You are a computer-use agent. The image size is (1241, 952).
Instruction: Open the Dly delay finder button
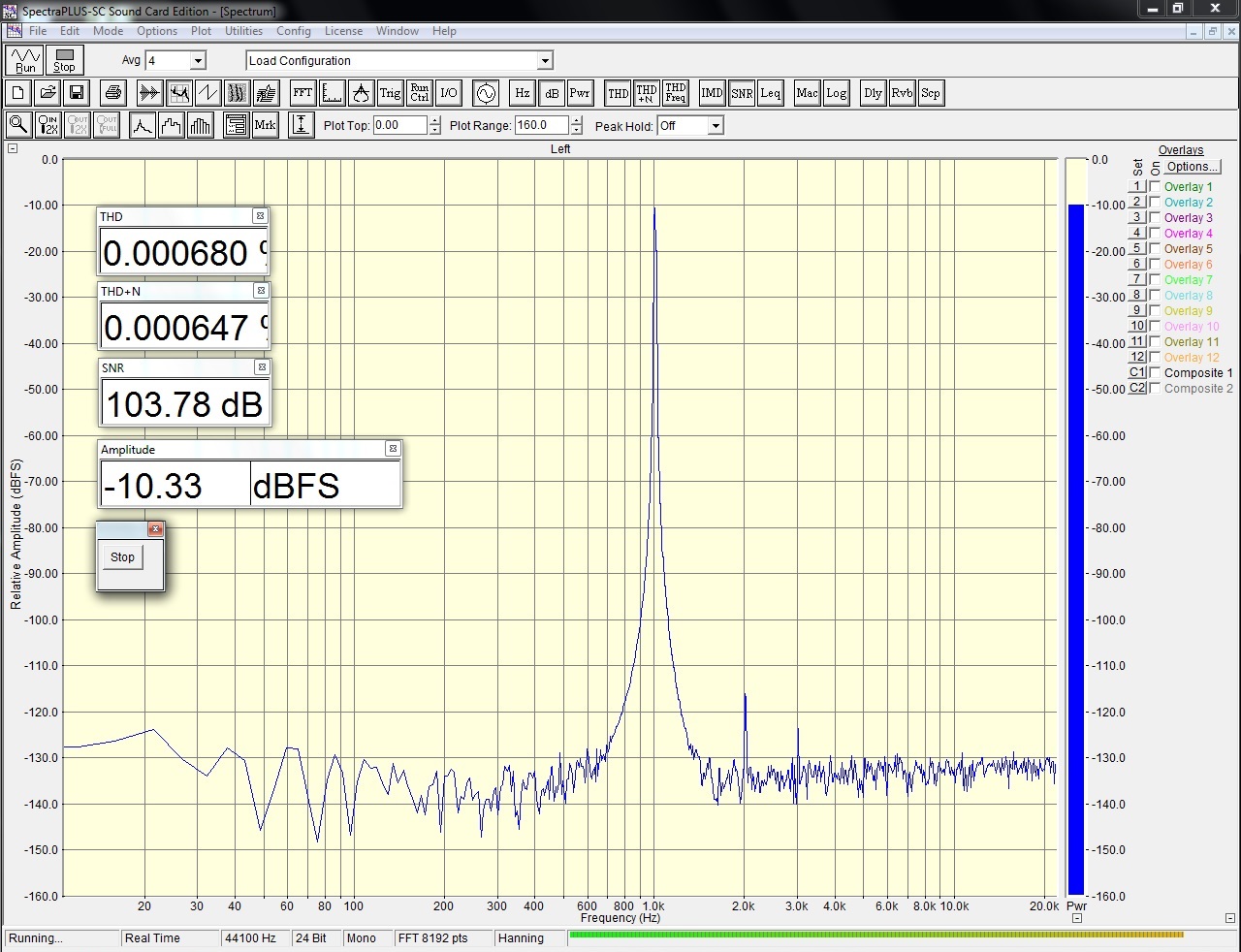(873, 93)
